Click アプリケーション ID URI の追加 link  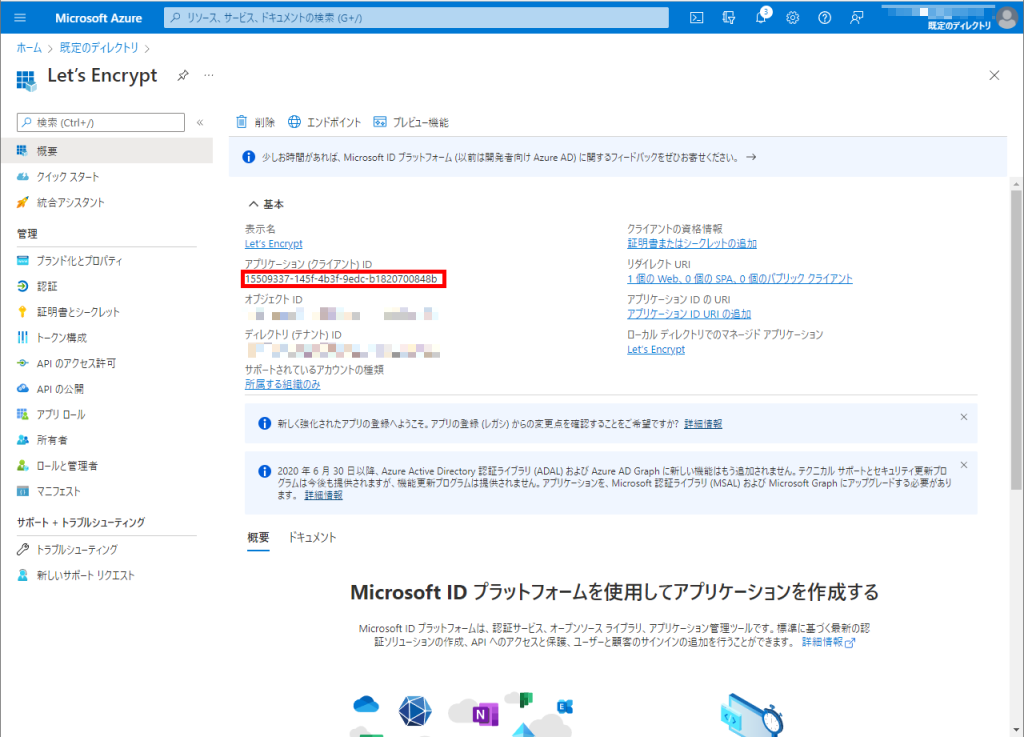(x=688, y=314)
